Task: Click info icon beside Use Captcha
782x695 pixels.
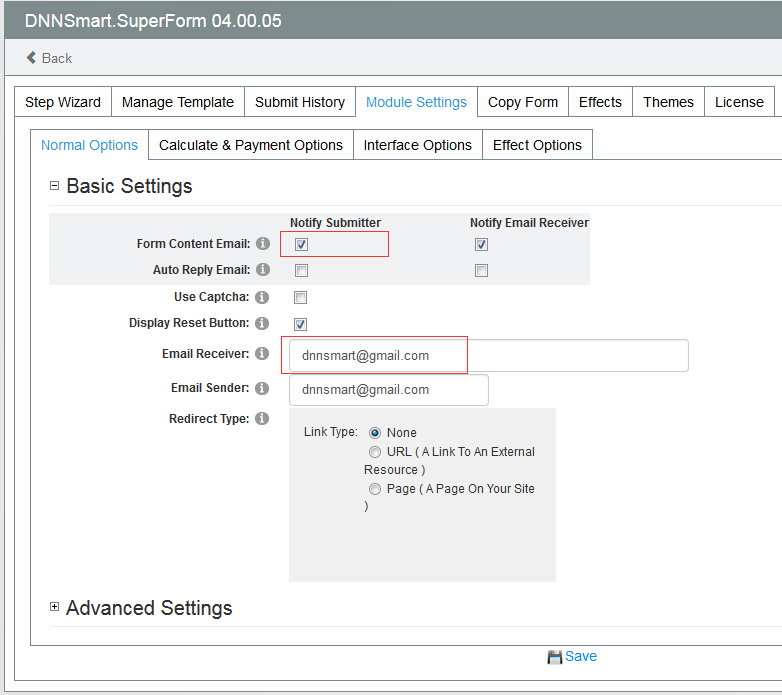Action: click(262, 297)
